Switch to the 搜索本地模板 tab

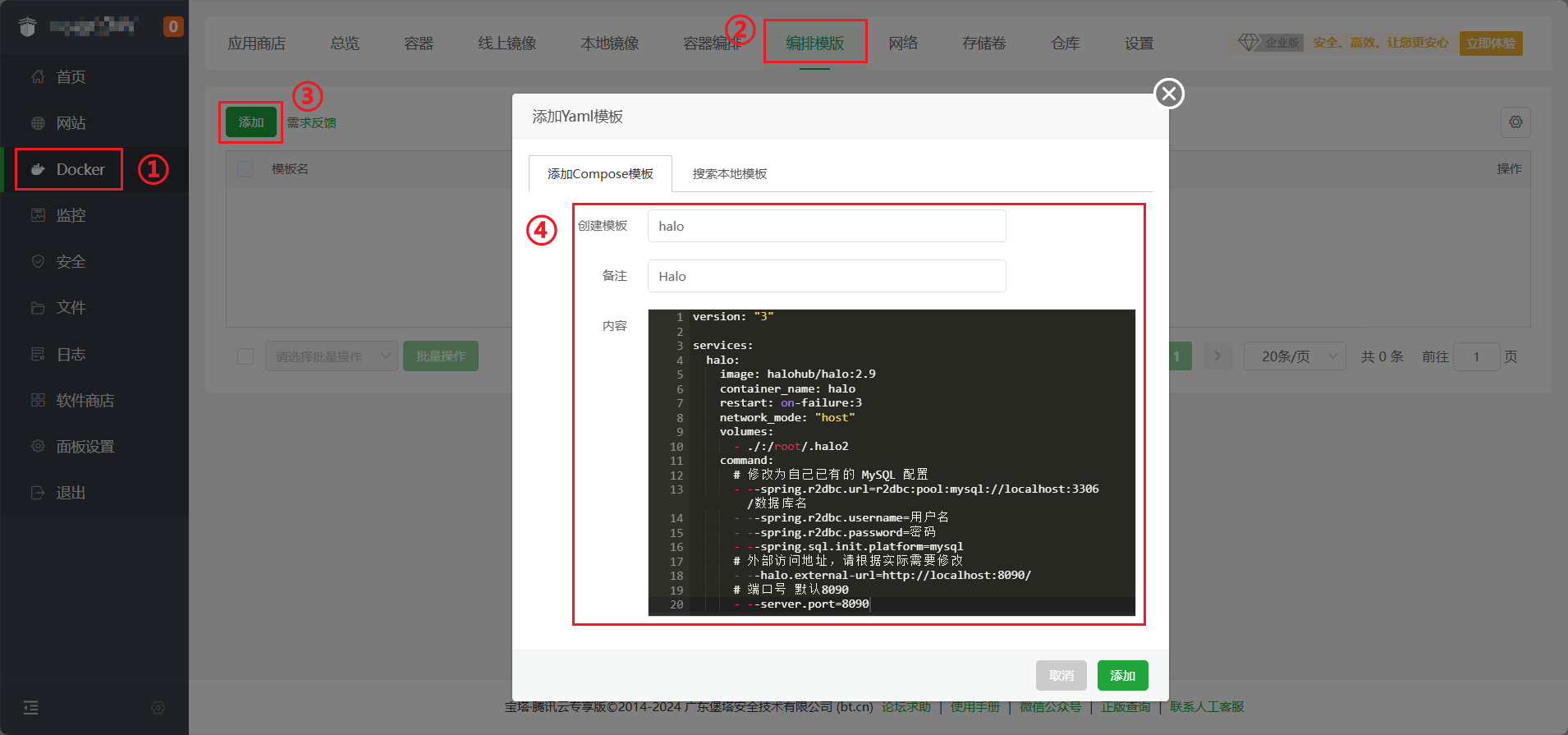729,174
